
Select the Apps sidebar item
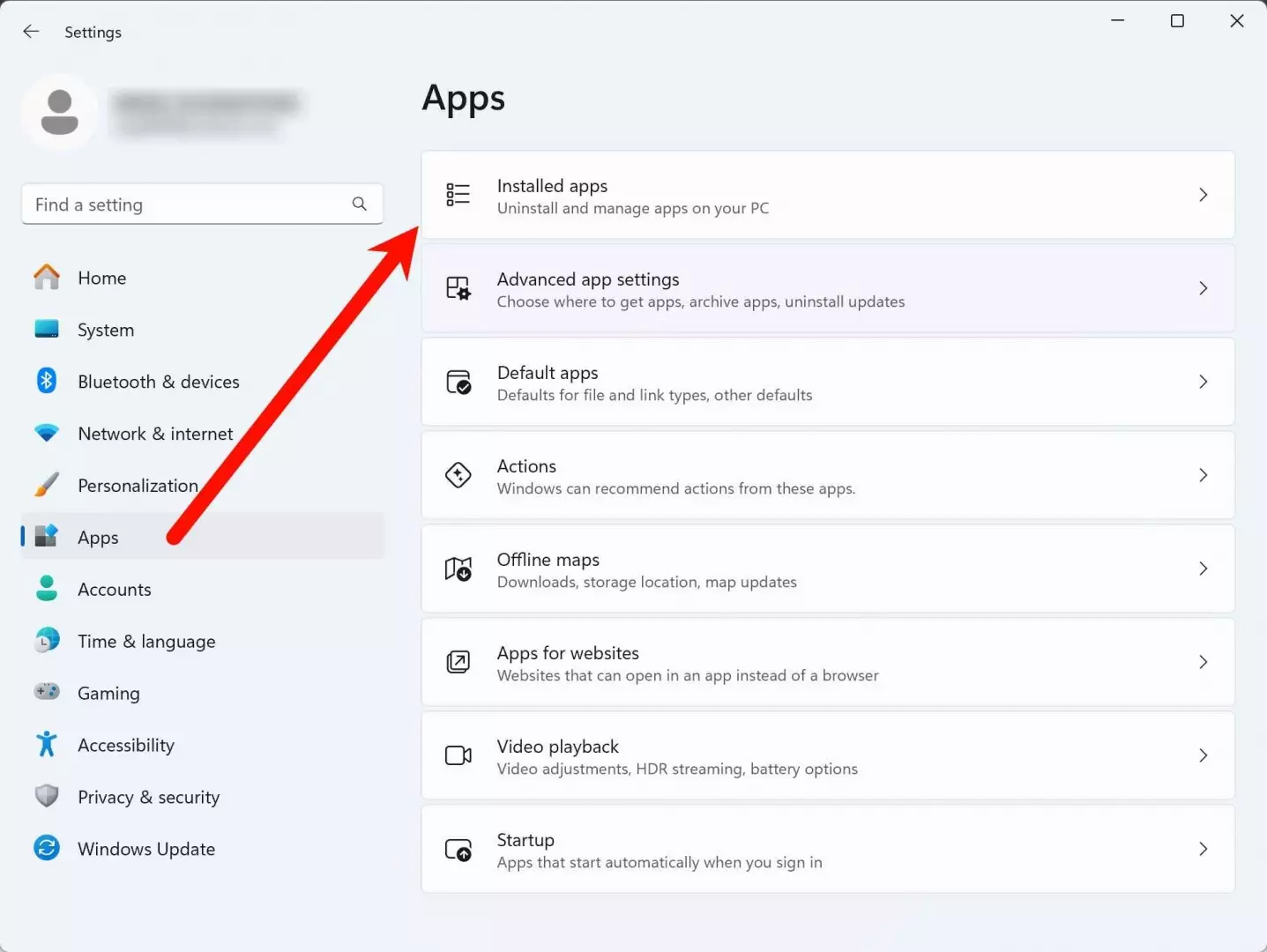pos(203,537)
